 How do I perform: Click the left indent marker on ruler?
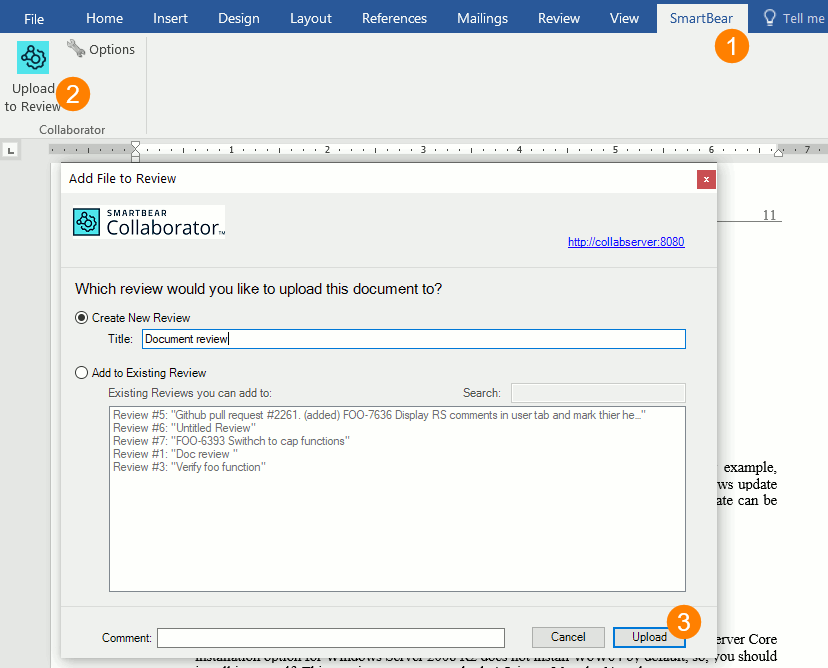tap(136, 155)
